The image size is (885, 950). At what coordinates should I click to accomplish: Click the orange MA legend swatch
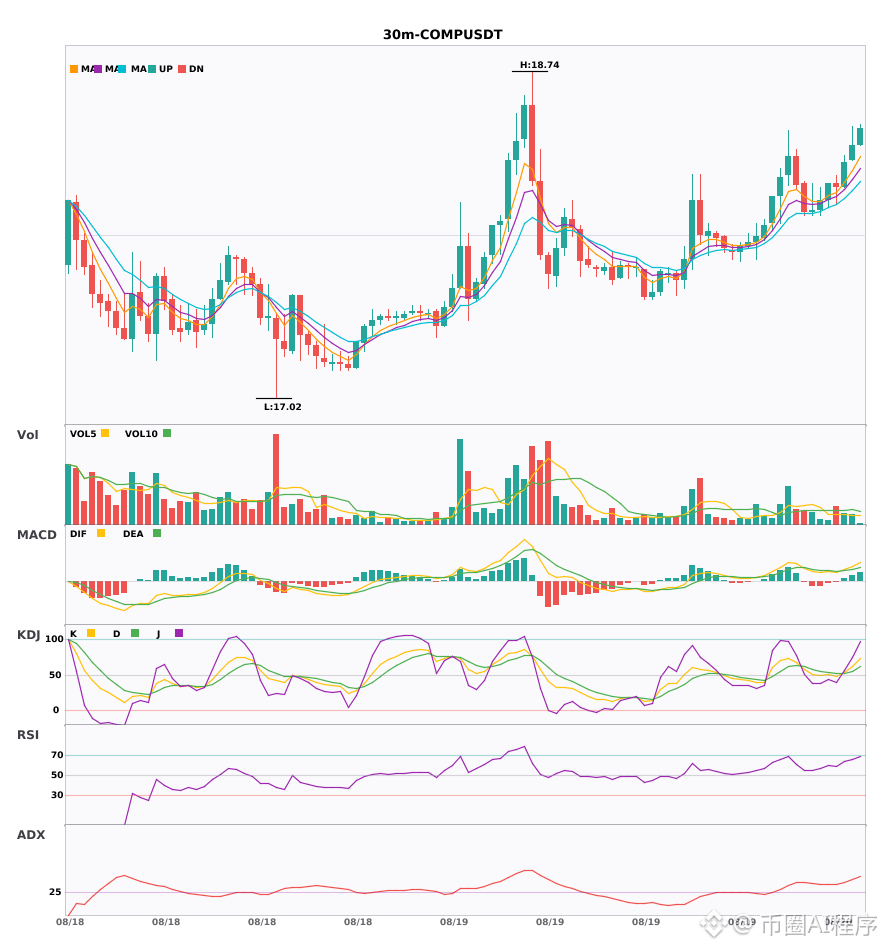pos(74,69)
